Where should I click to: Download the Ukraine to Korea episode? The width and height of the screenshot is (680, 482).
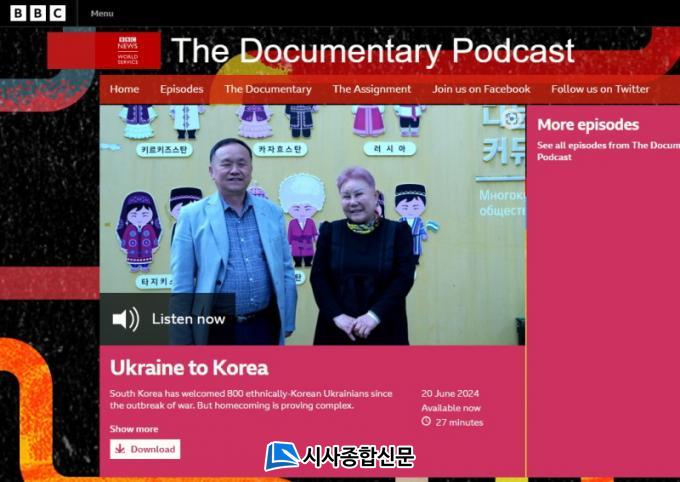pos(145,449)
